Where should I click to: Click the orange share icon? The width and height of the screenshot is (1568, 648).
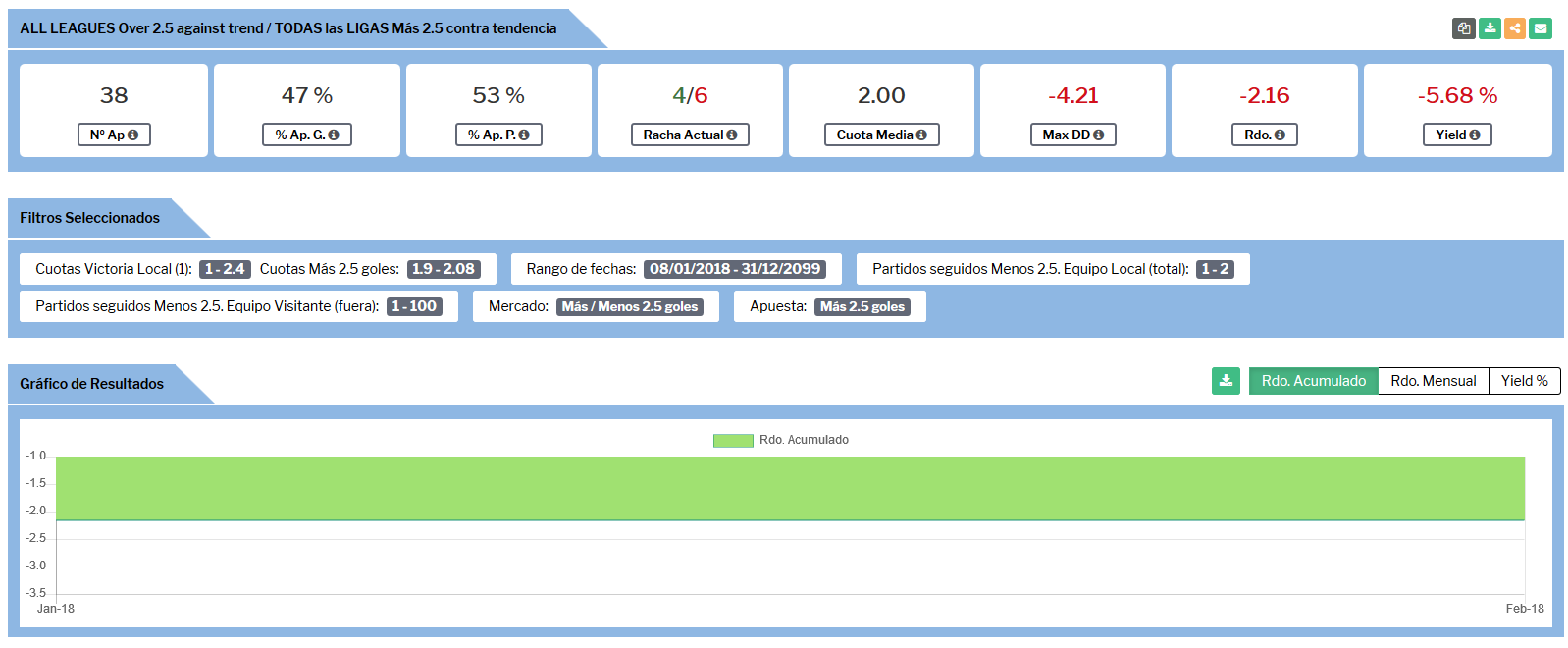(1515, 28)
